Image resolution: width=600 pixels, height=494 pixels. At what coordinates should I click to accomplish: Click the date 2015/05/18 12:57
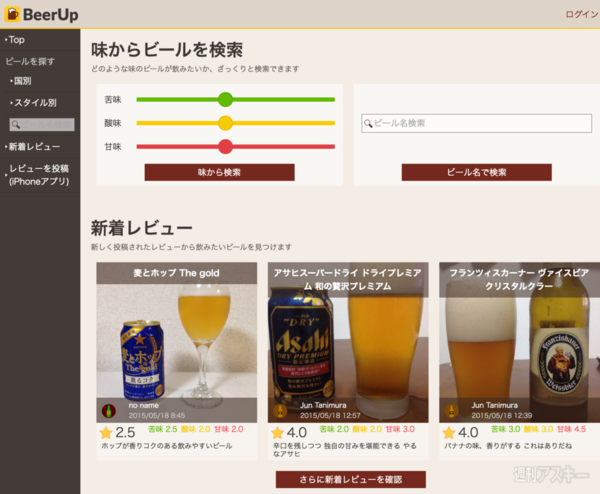pos(330,416)
